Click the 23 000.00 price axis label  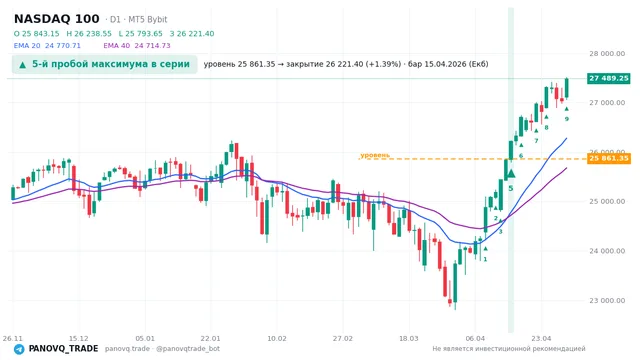pyautogui.click(x=607, y=300)
